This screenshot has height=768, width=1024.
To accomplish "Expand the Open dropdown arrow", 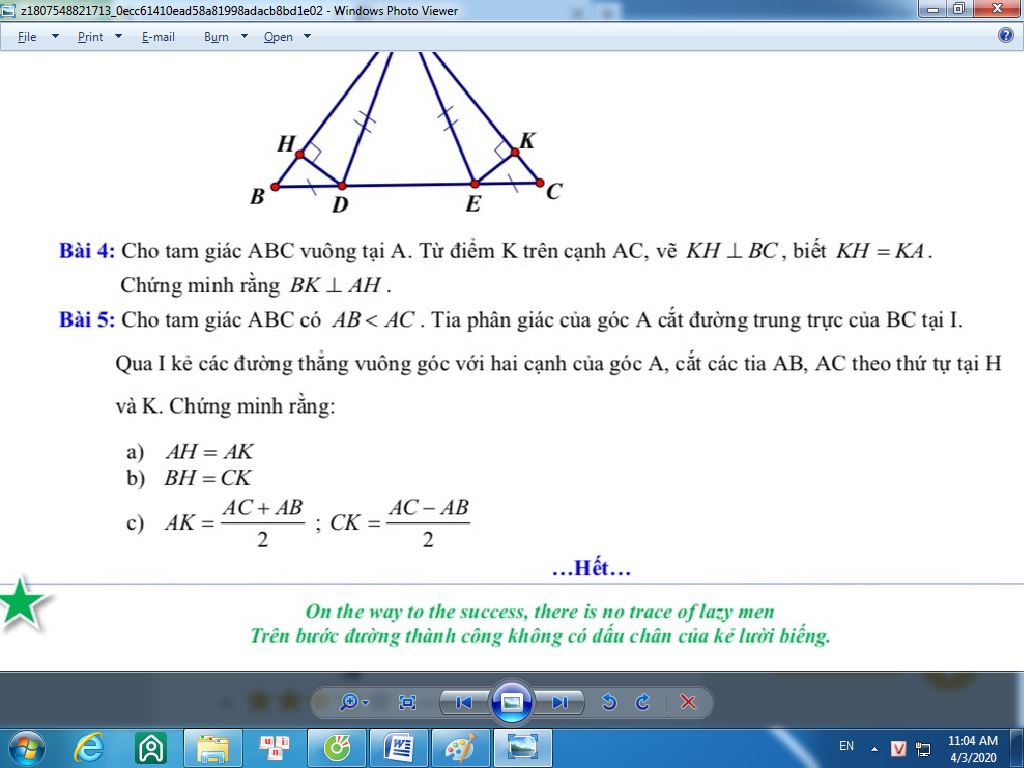I will pos(307,37).
